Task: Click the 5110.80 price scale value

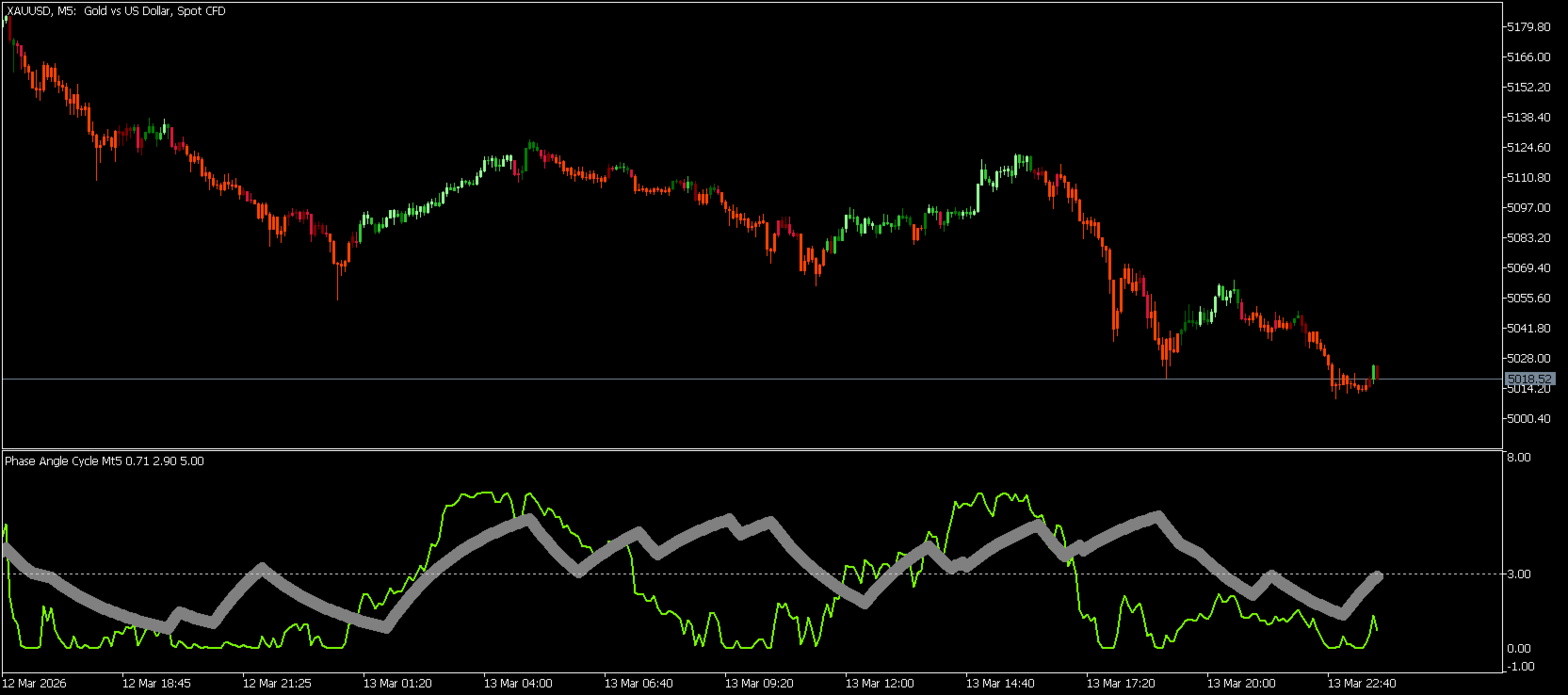Action: [x=1528, y=178]
